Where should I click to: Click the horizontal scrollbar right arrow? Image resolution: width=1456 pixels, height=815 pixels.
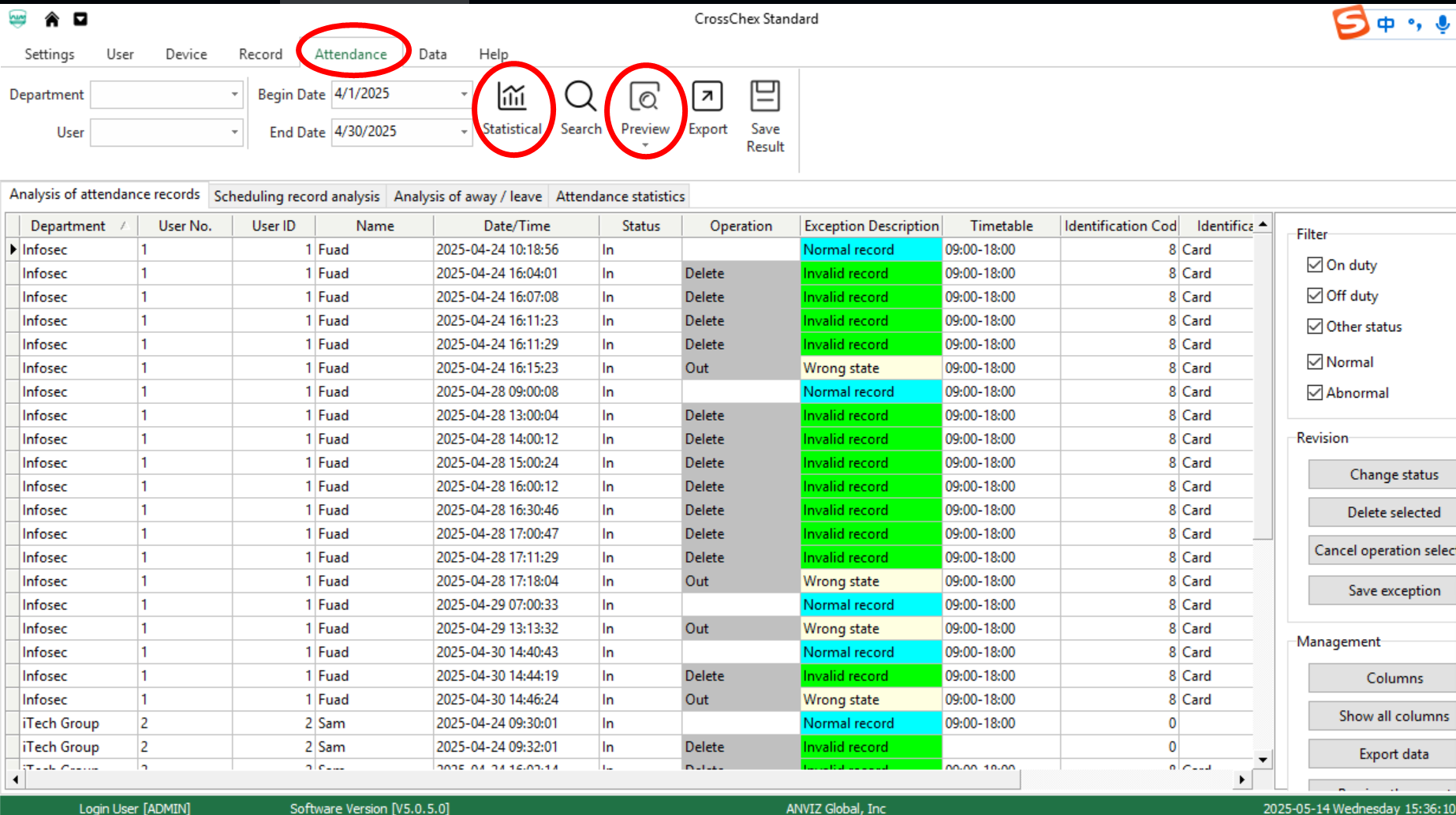[x=1242, y=779]
